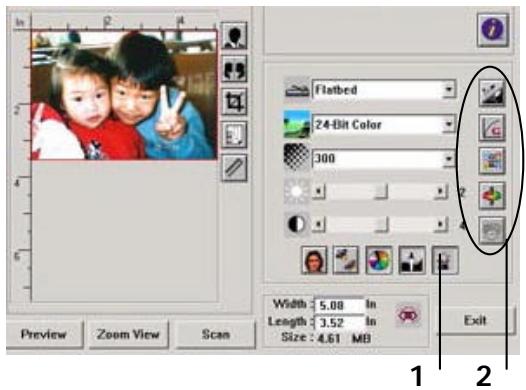Open the Curves adjustment tool
Viewport: 526px width, 390px height.
492,127
